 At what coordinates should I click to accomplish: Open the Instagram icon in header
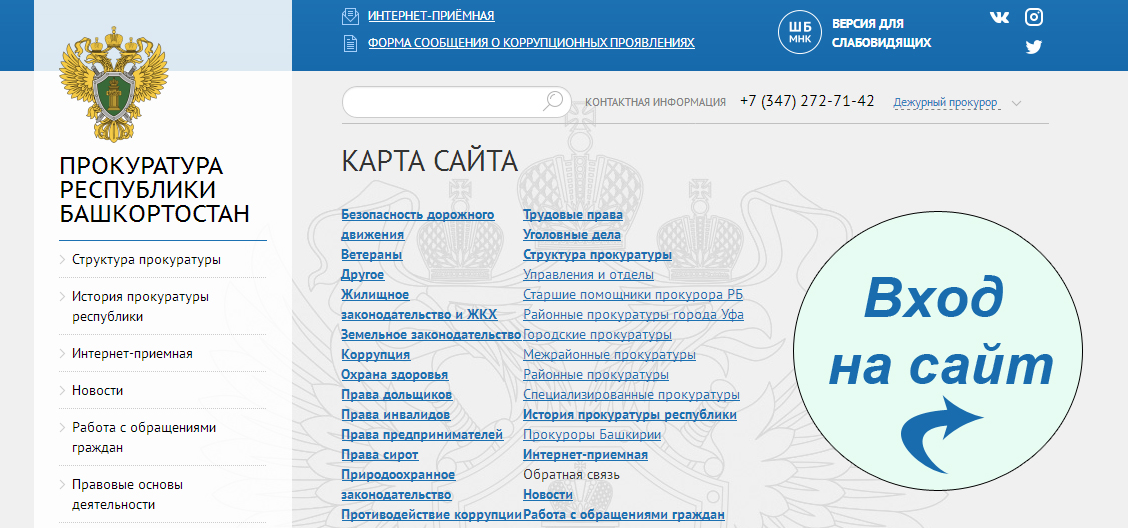click(1034, 17)
